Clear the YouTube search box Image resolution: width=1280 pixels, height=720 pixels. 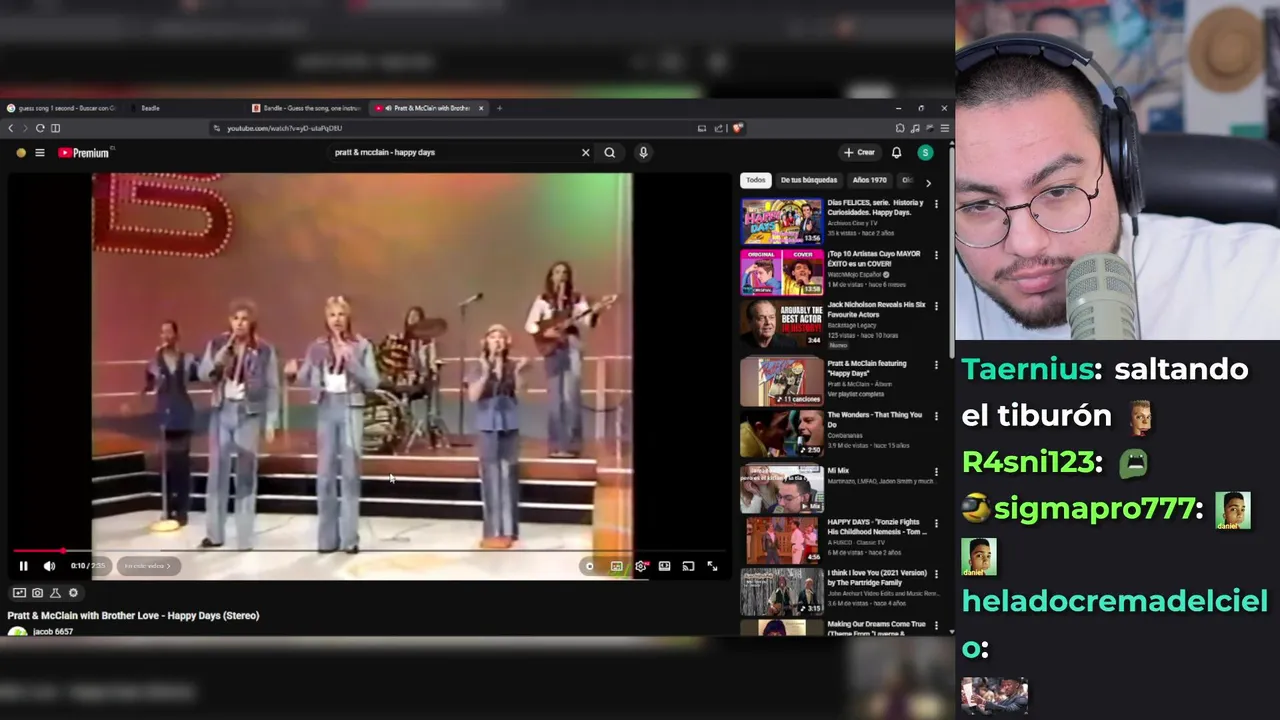pyautogui.click(x=586, y=153)
